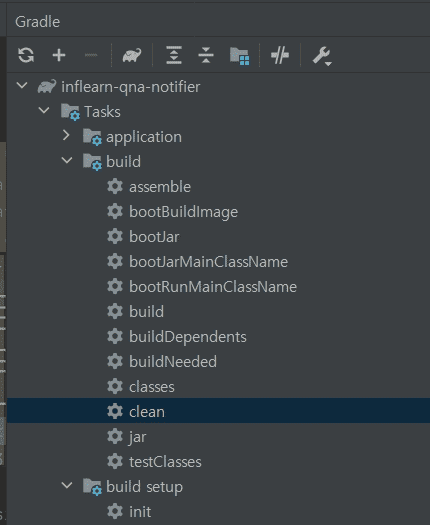This screenshot has height=525, width=430.
Task: Click the elephant icon to execute Gradle task
Action: click(x=132, y=55)
